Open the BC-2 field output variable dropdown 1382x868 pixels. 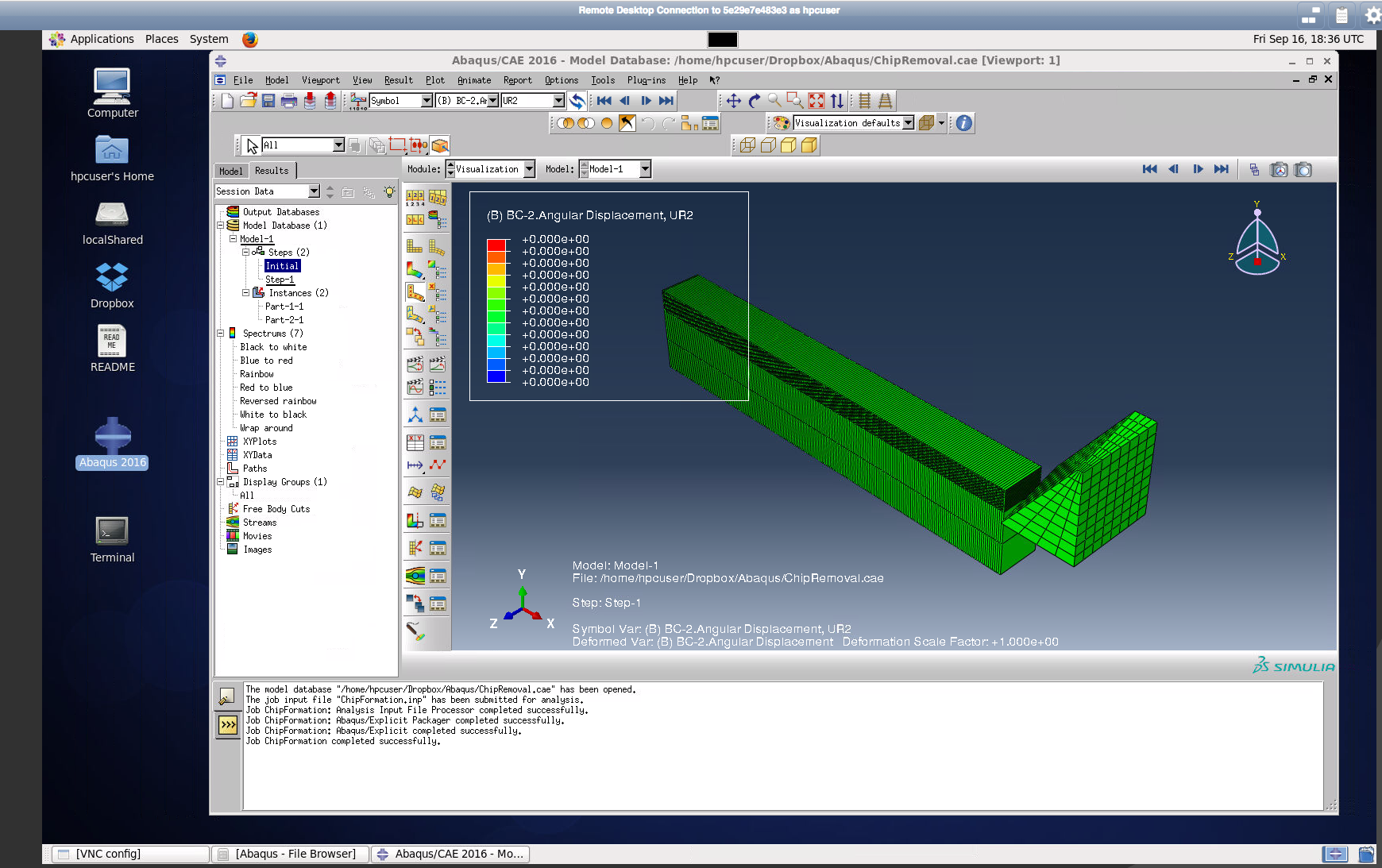pyautogui.click(x=493, y=101)
